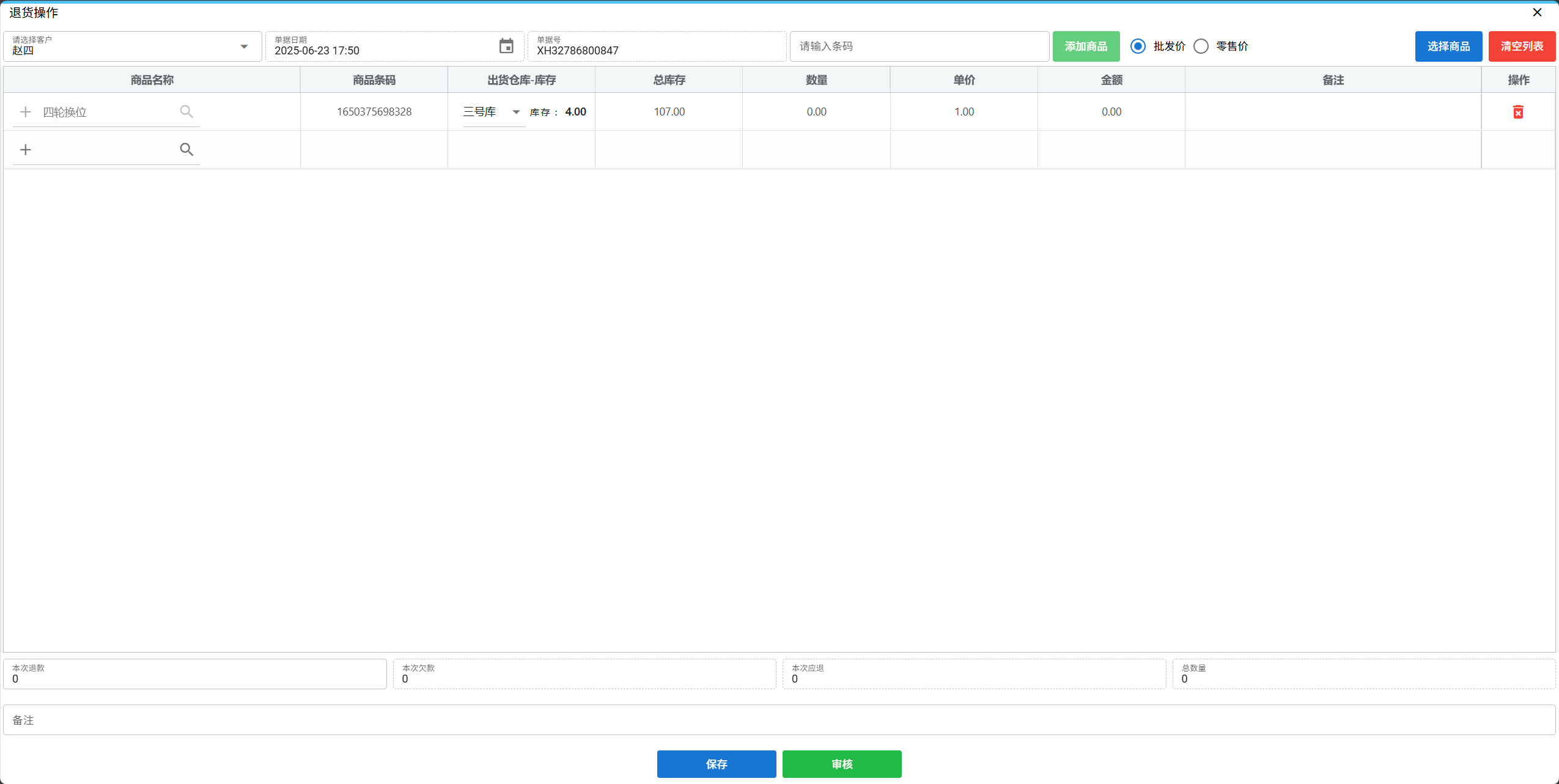Click the bottom 备注 remarks input
Image resolution: width=1559 pixels, height=784 pixels.
click(779, 720)
